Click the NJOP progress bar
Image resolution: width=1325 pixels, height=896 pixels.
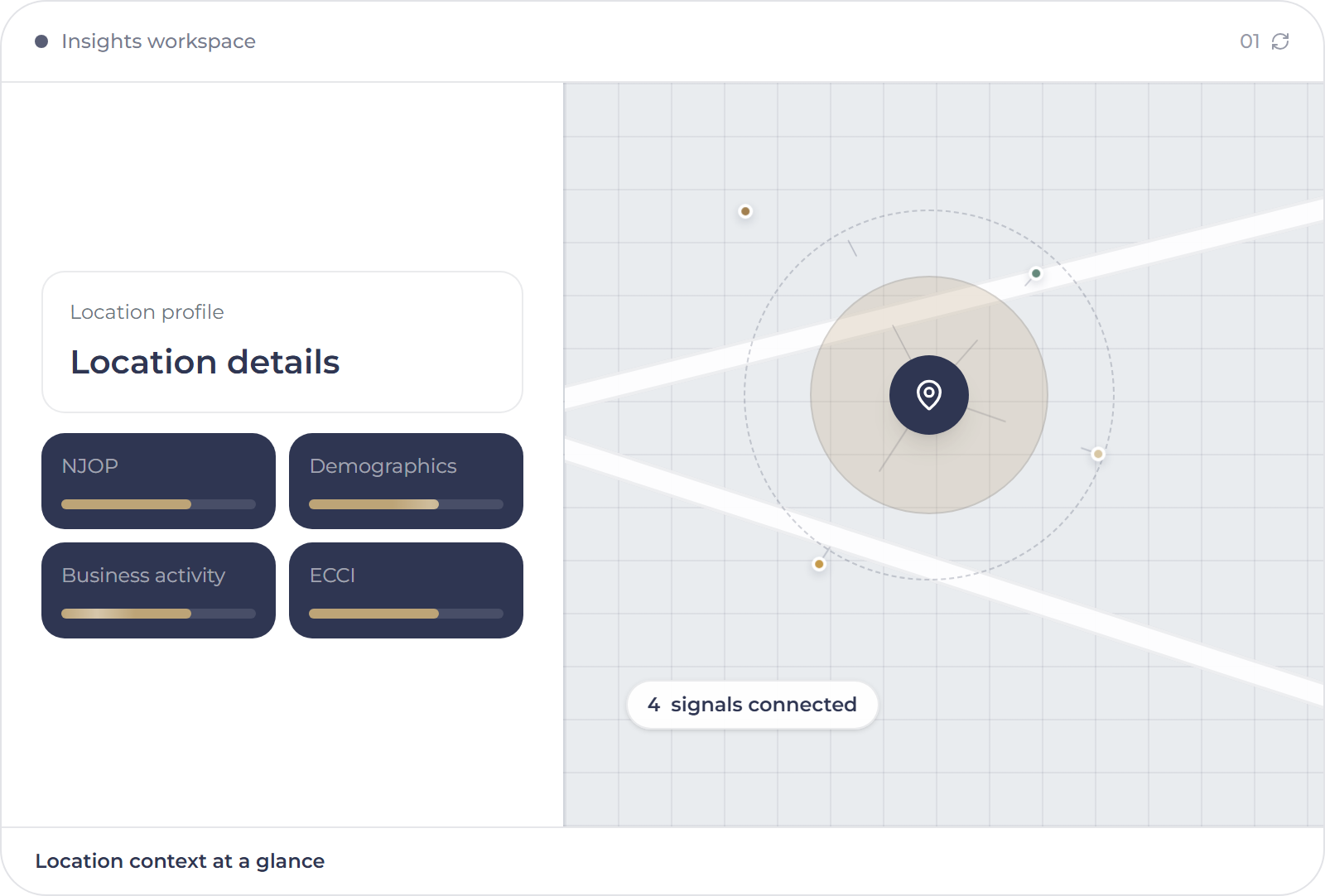(158, 504)
